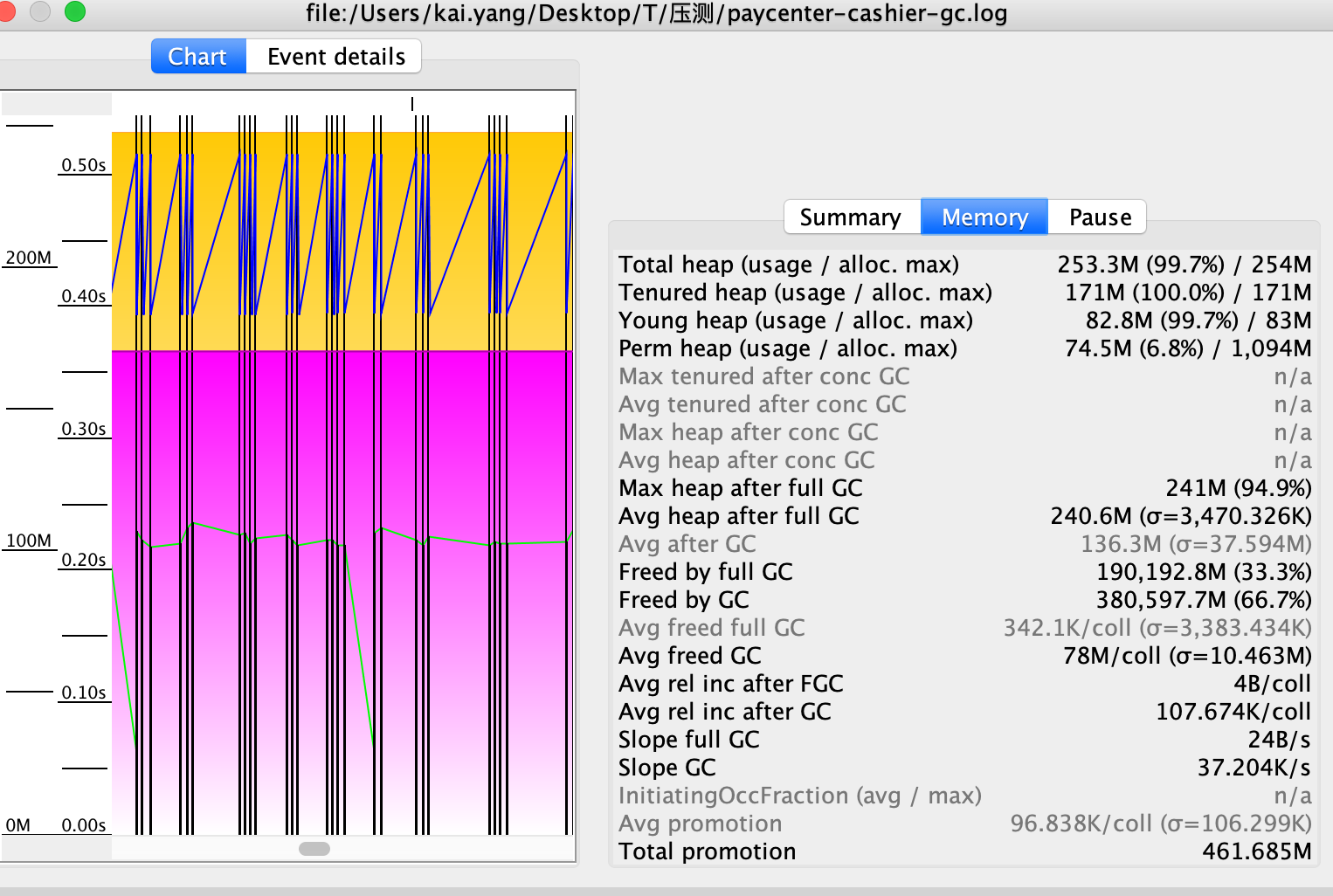The width and height of the screenshot is (1333, 896).
Task: Click the value '380,597.7M (66.7%)'
Action: click(x=1204, y=600)
